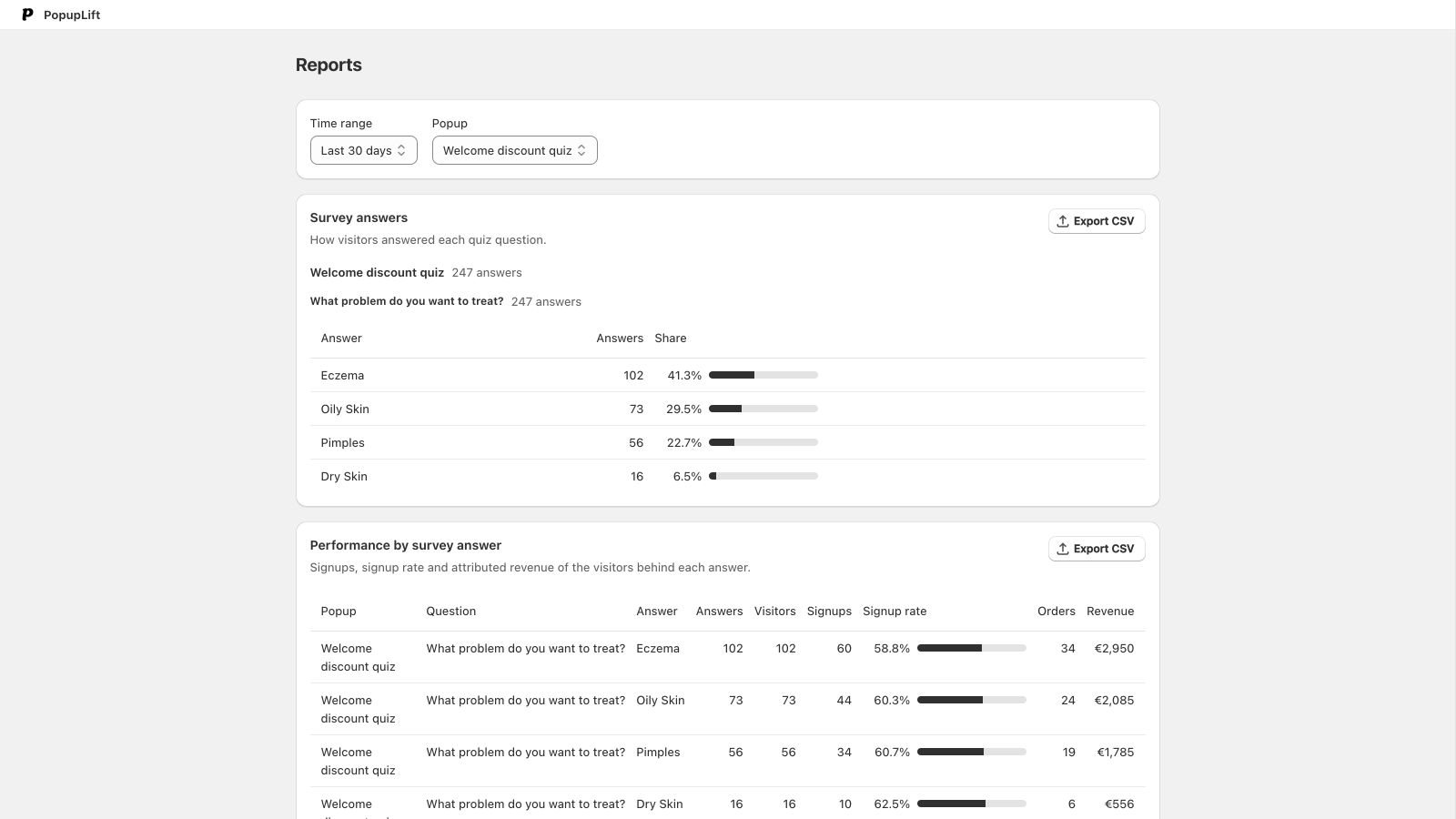The width and height of the screenshot is (1456, 819).
Task: Click the Time range selector chevron arrows
Action: pyautogui.click(x=401, y=150)
